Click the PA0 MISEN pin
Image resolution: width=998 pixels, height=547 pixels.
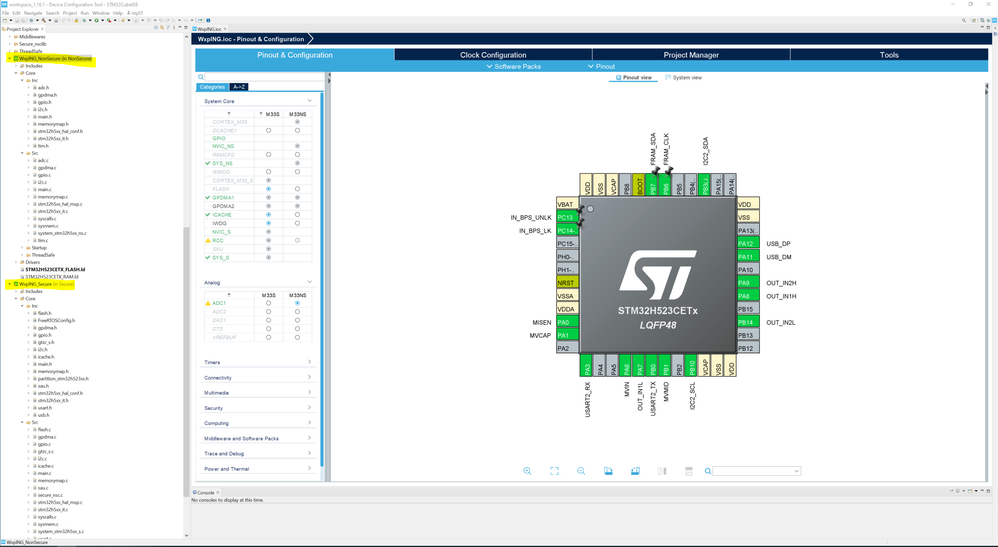pyautogui.click(x=568, y=322)
